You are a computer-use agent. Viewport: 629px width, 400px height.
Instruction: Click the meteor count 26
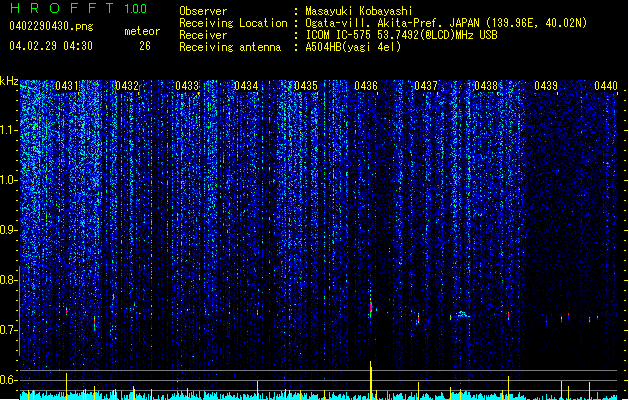tap(145, 46)
